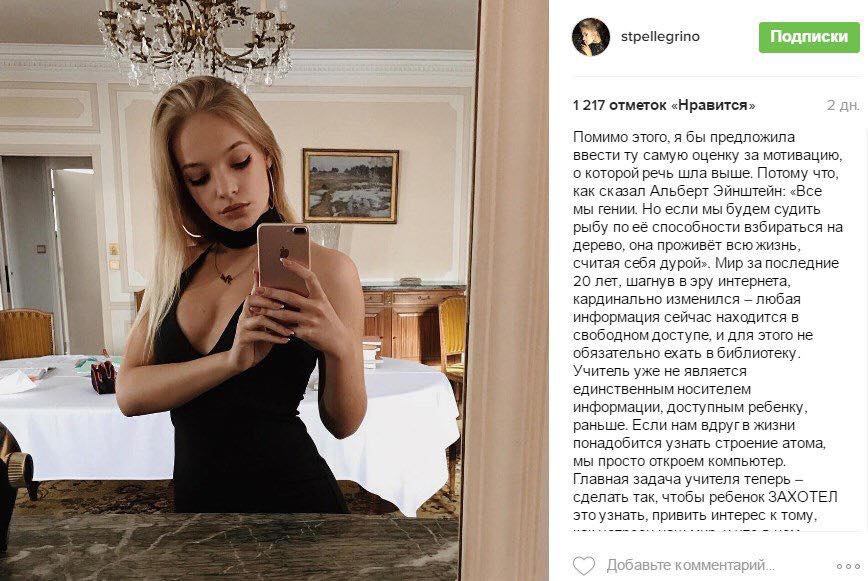Open the three-dot more options menu

pyautogui.click(x=848, y=566)
